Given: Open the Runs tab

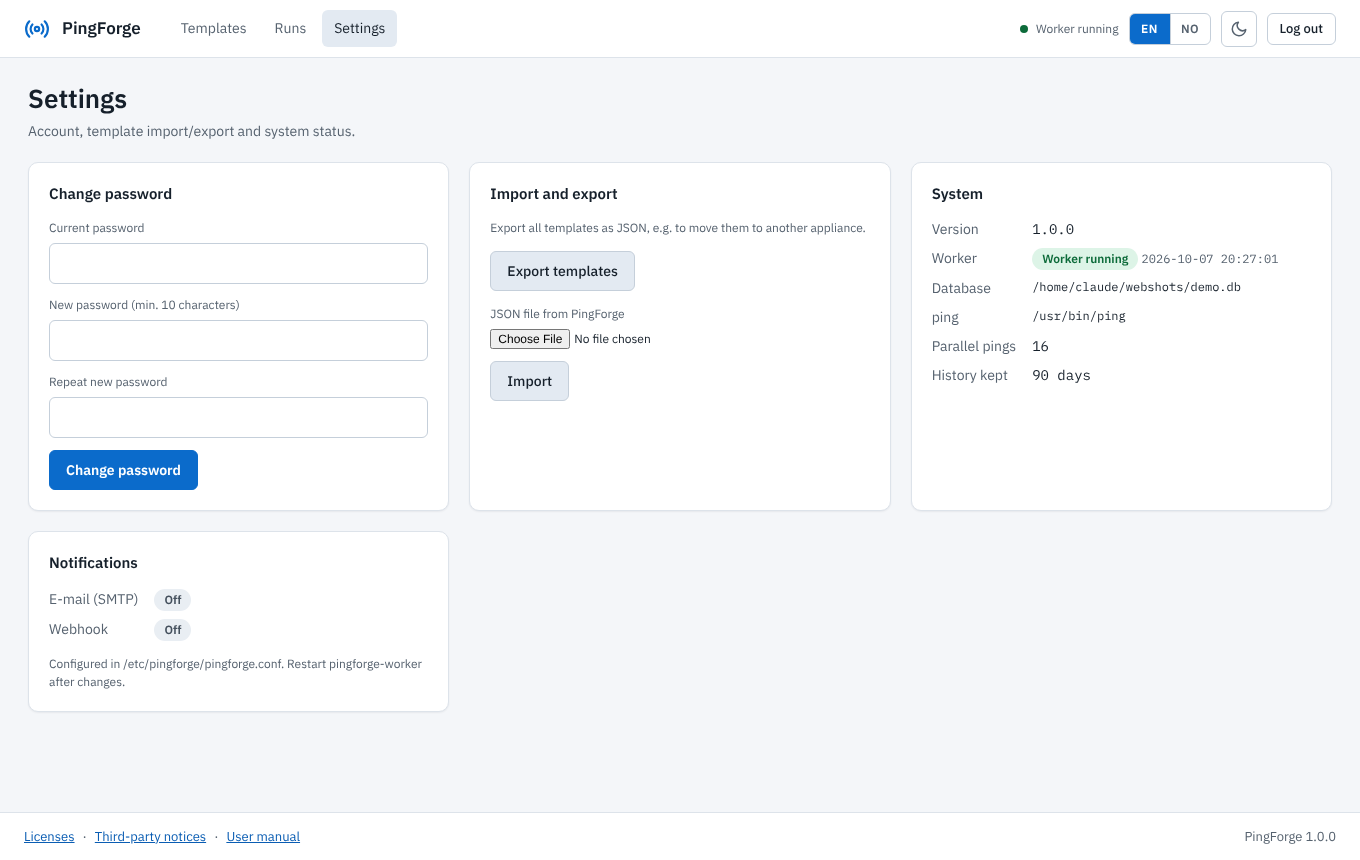Looking at the screenshot, I should point(290,28).
